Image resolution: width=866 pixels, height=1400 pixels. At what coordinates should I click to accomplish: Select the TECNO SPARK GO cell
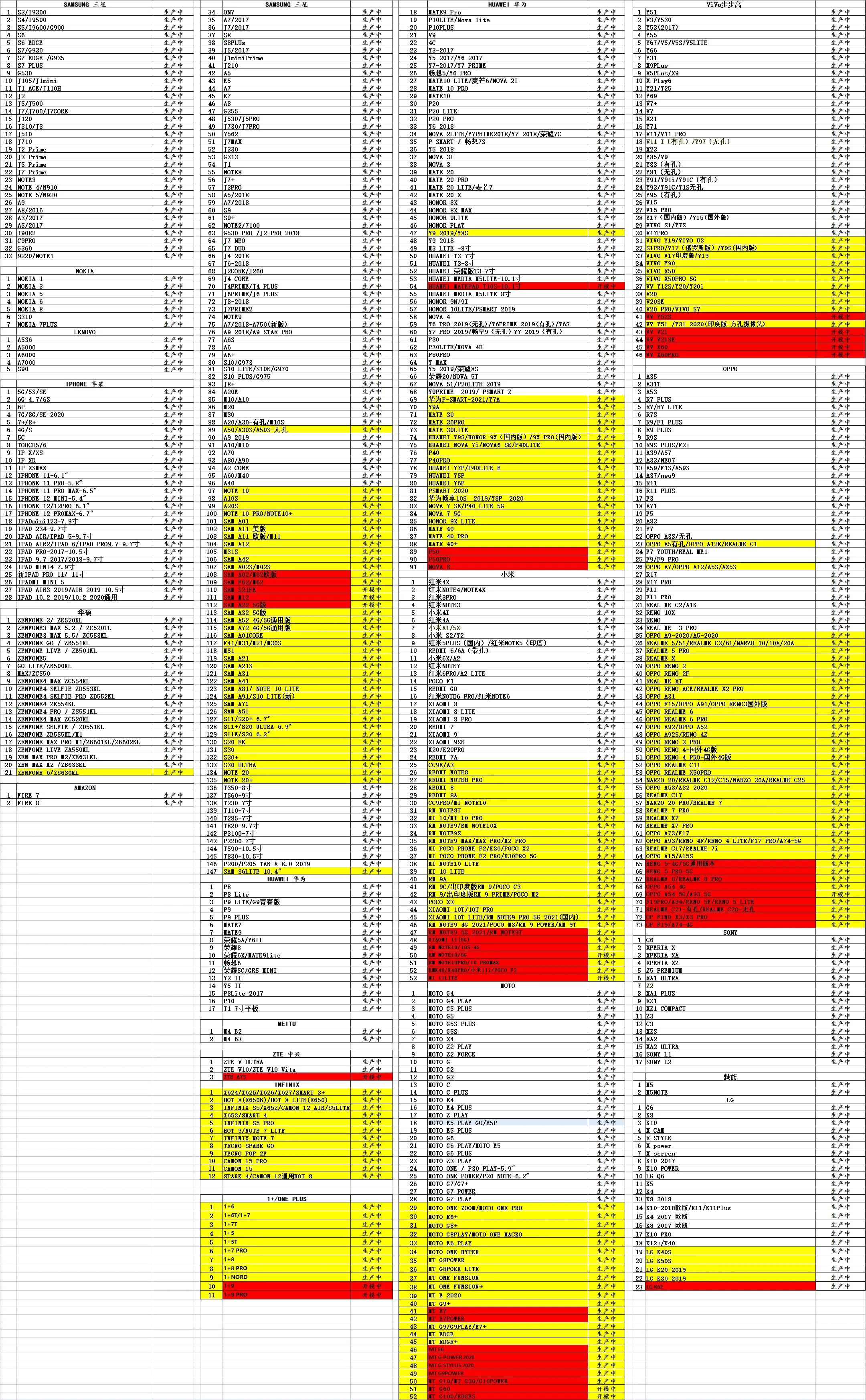coord(286,1146)
